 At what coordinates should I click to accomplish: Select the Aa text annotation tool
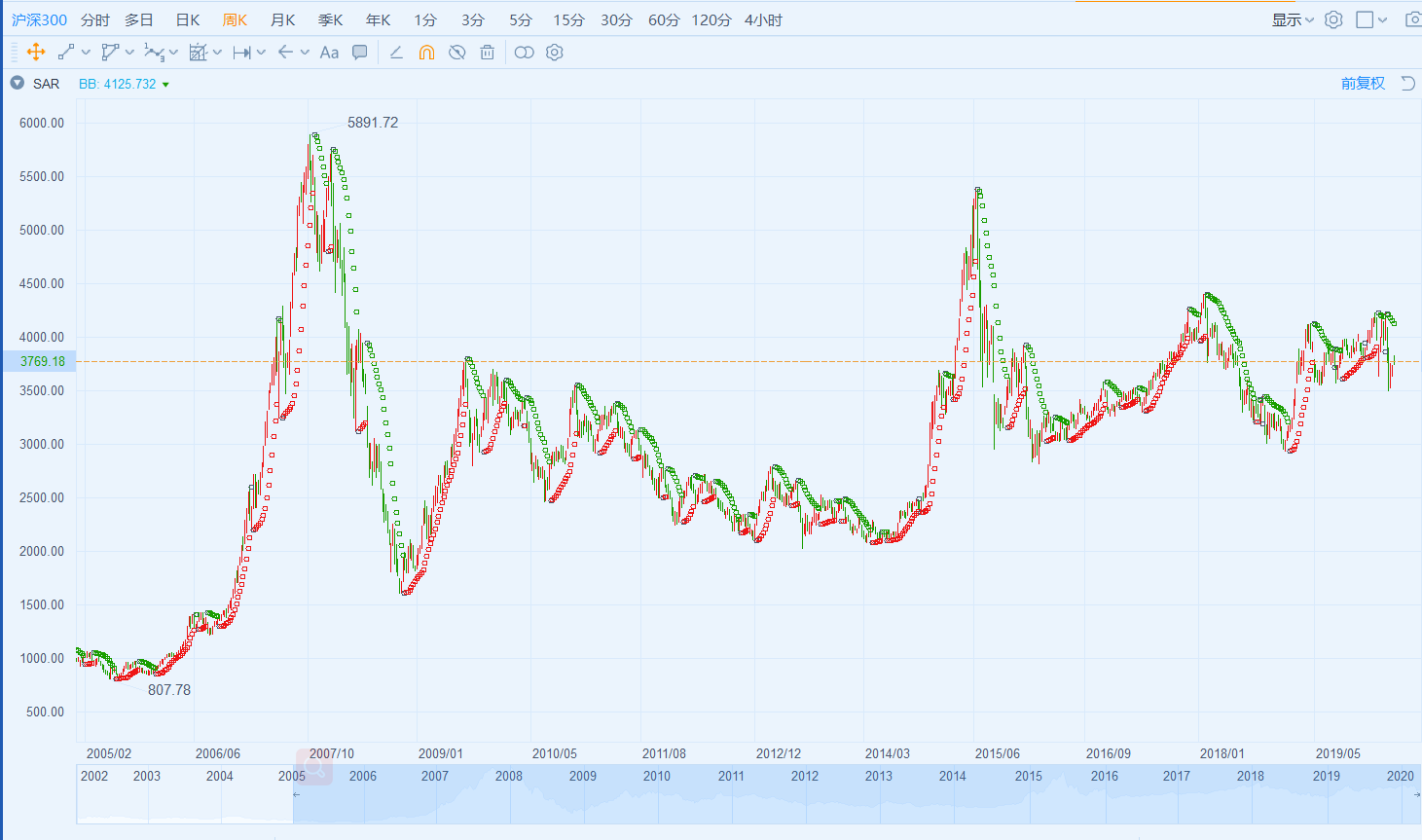[x=329, y=53]
